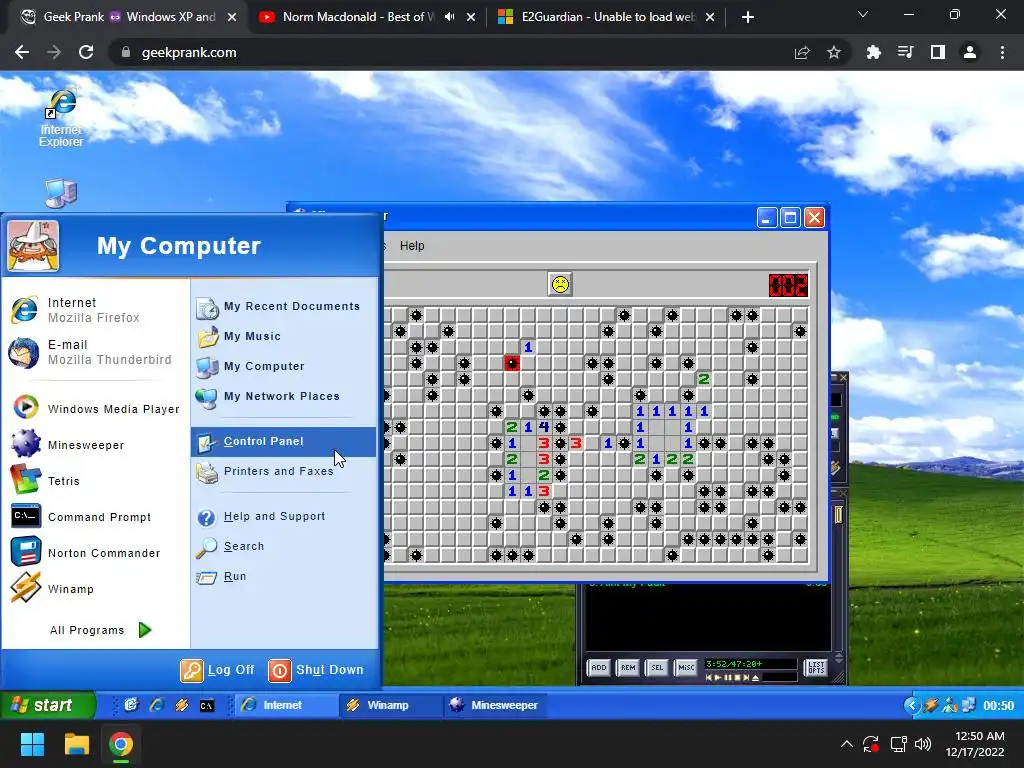Click the share page icon in address bar
The width and height of the screenshot is (1024, 768).
(802, 52)
